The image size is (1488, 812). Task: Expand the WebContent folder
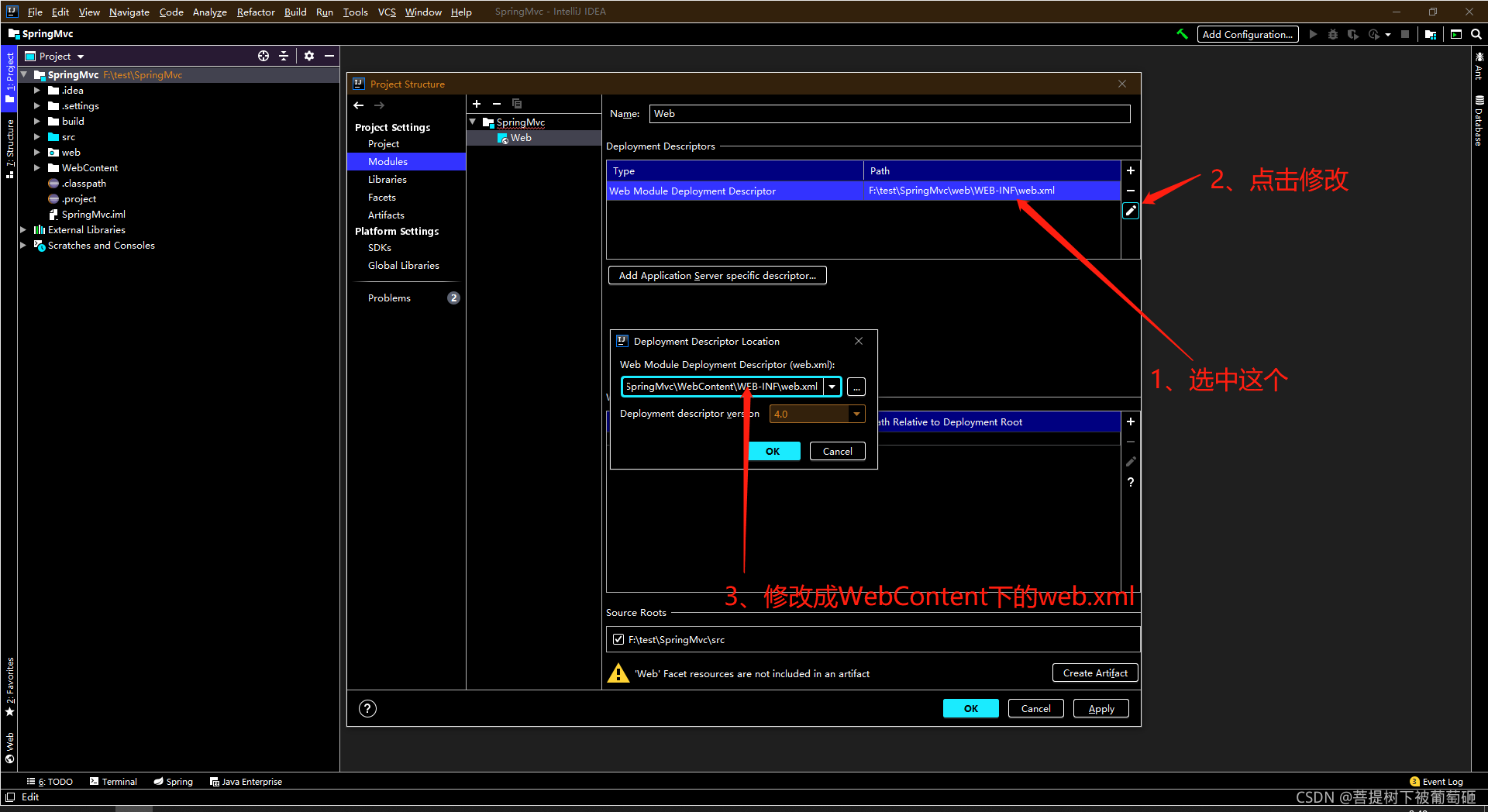click(36, 168)
